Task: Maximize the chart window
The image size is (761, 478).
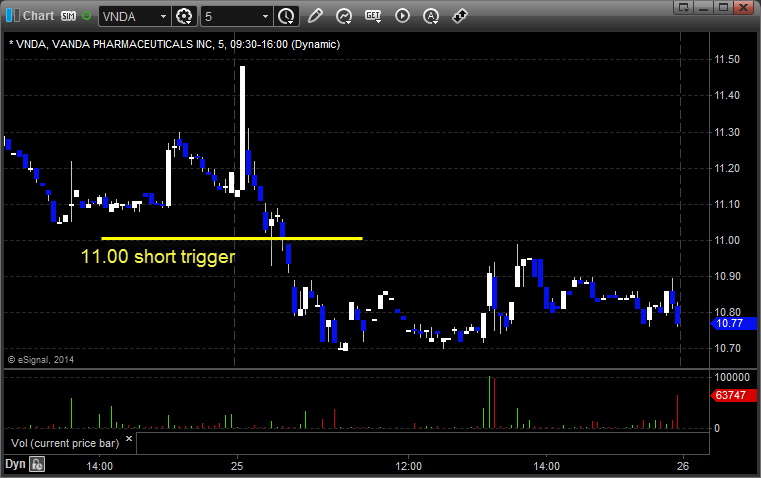Action: 723,7
